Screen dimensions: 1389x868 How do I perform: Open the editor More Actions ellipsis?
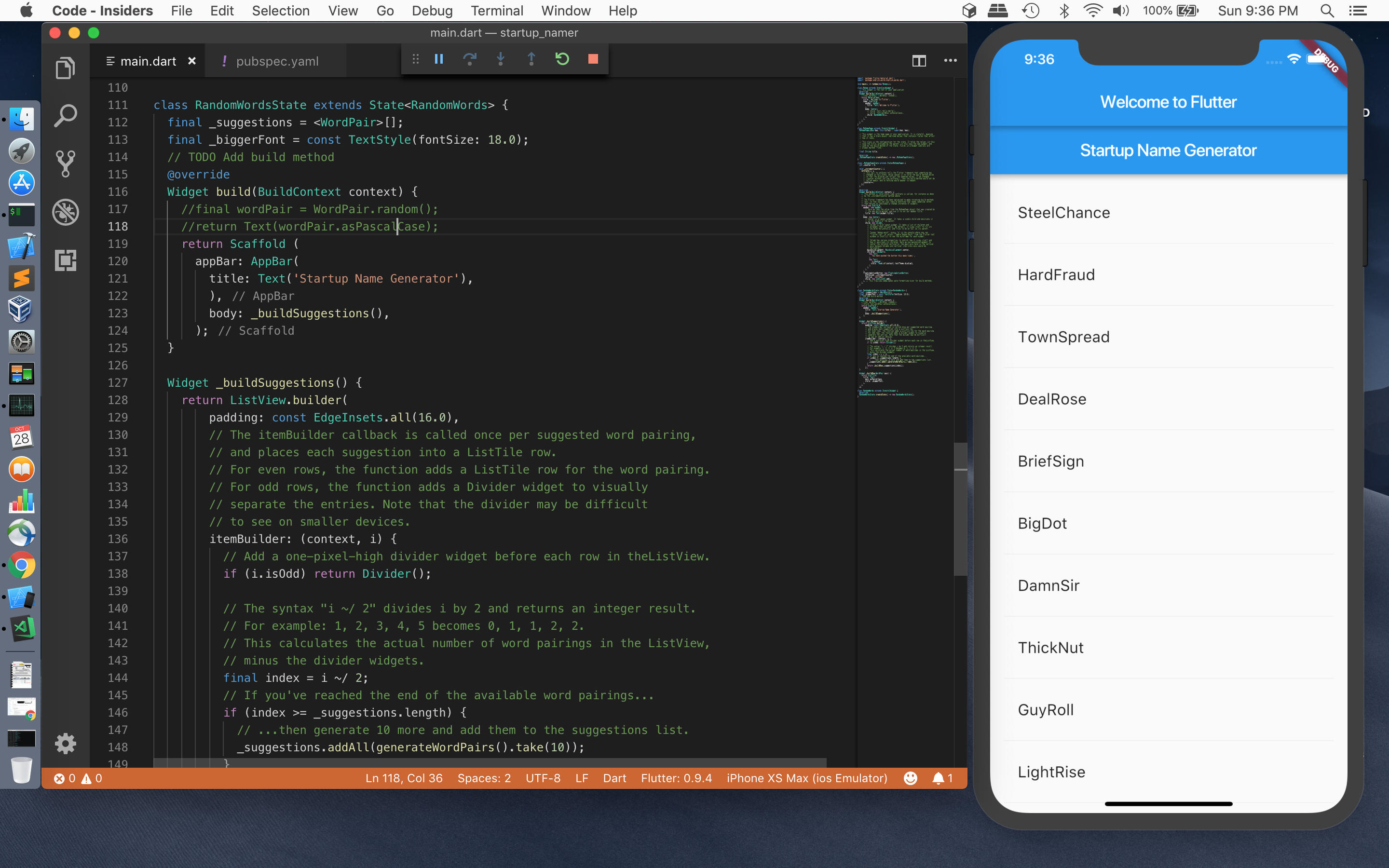pyautogui.click(x=951, y=61)
